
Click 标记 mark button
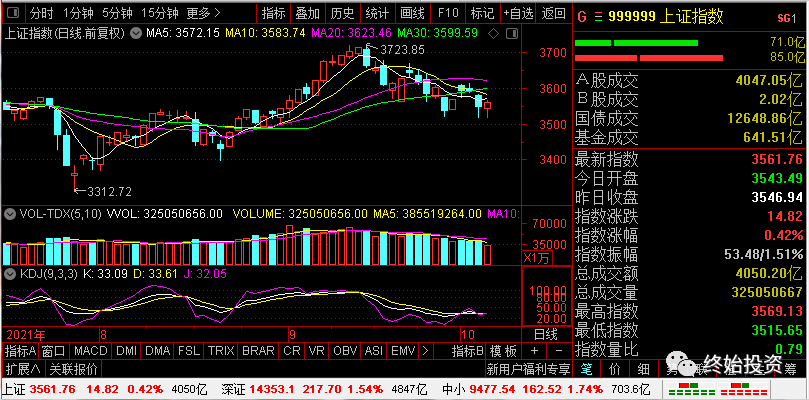pyautogui.click(x=482, y=12)
